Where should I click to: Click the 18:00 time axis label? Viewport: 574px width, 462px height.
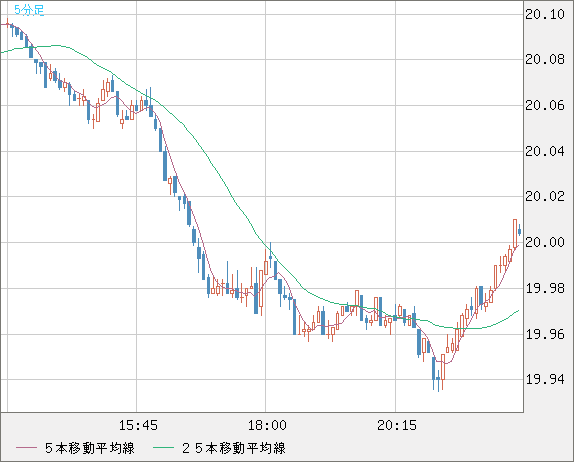267,425
